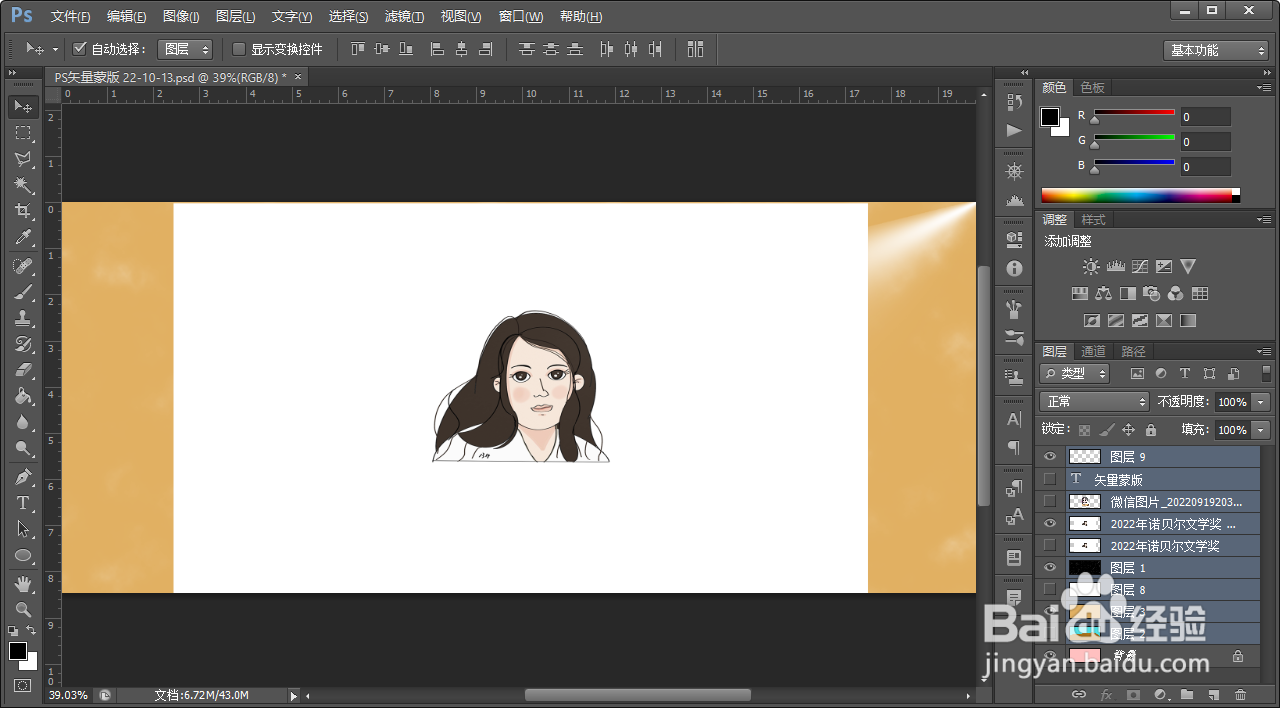Open the 基本功能 workspace dropdown
Image resolution: width=1280 pixels, height=708 pixels.
(1217, 50)
